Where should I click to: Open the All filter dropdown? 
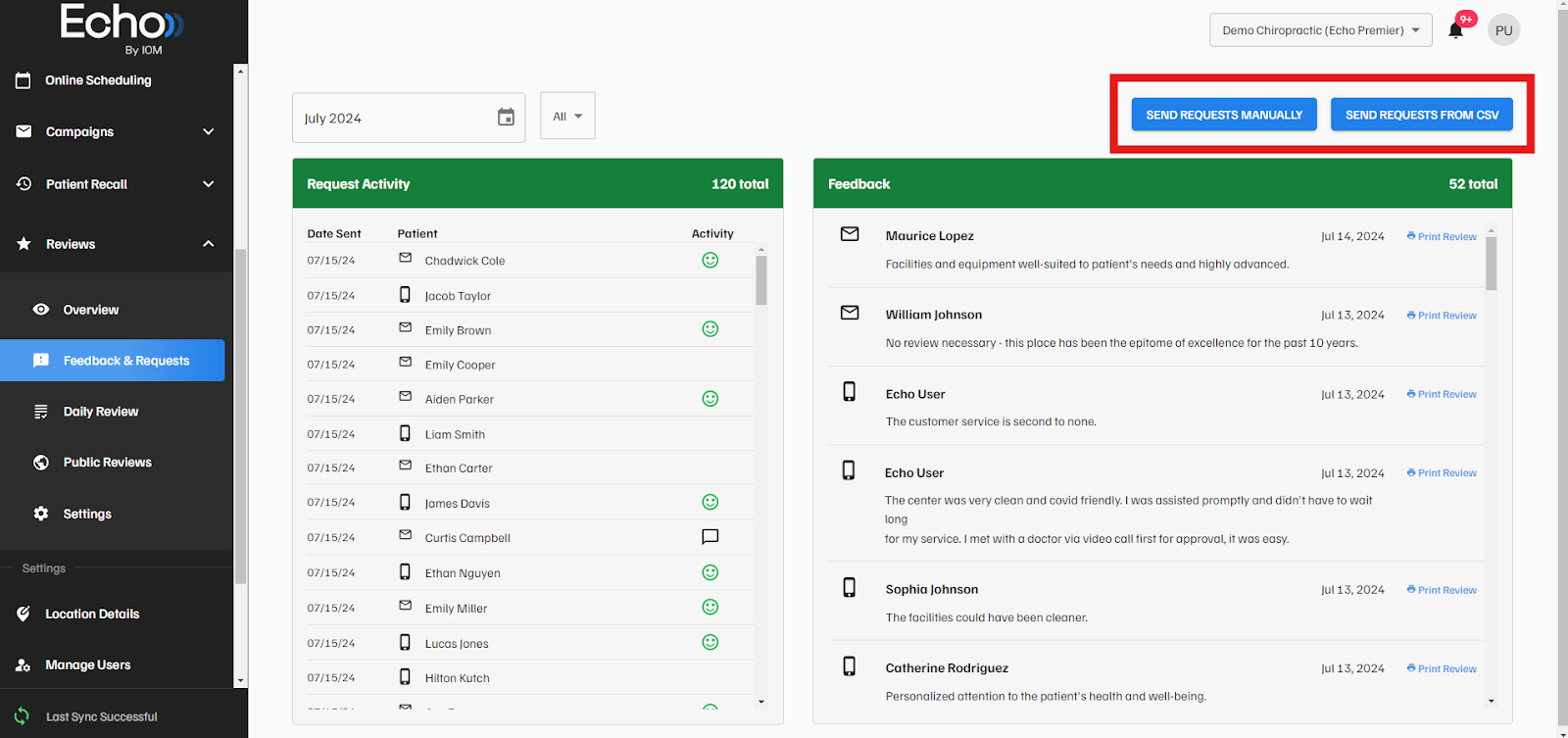click(x=567, y=116)
